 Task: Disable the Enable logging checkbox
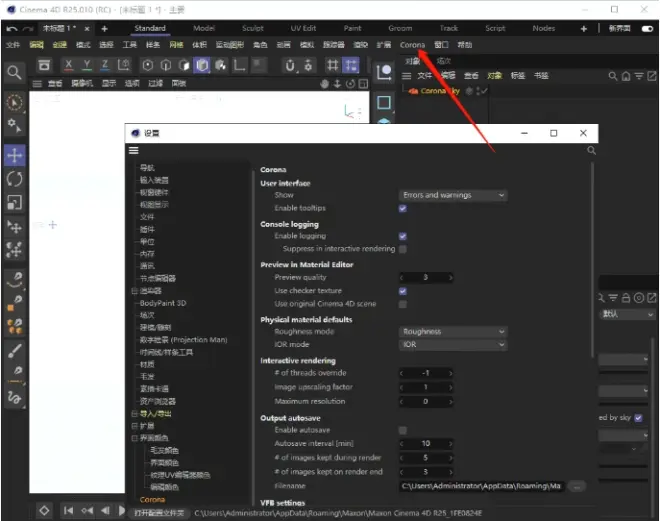pos(402,236)
